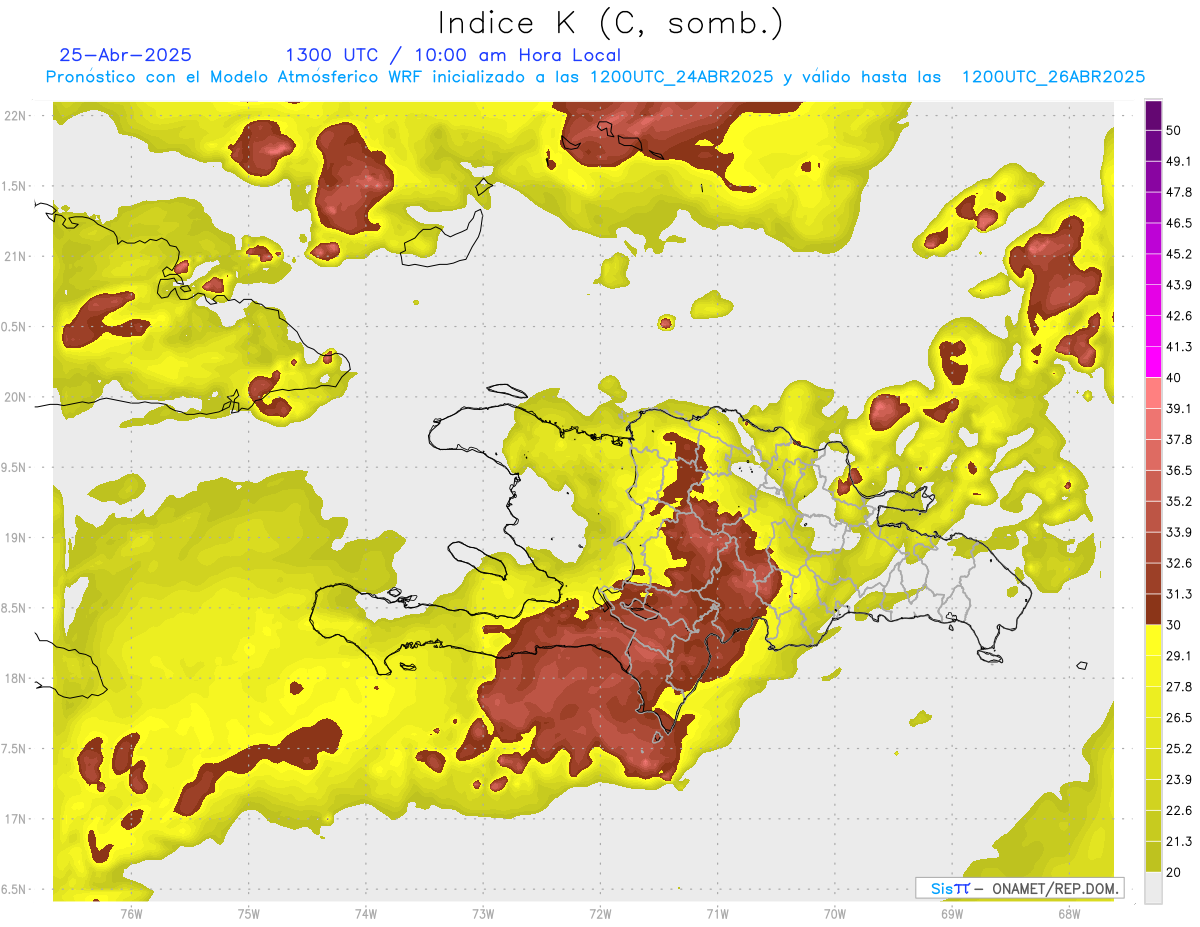Click the longitude label '72W'
This screenshot has width=1200, height=927.
[x=600, y=914]
